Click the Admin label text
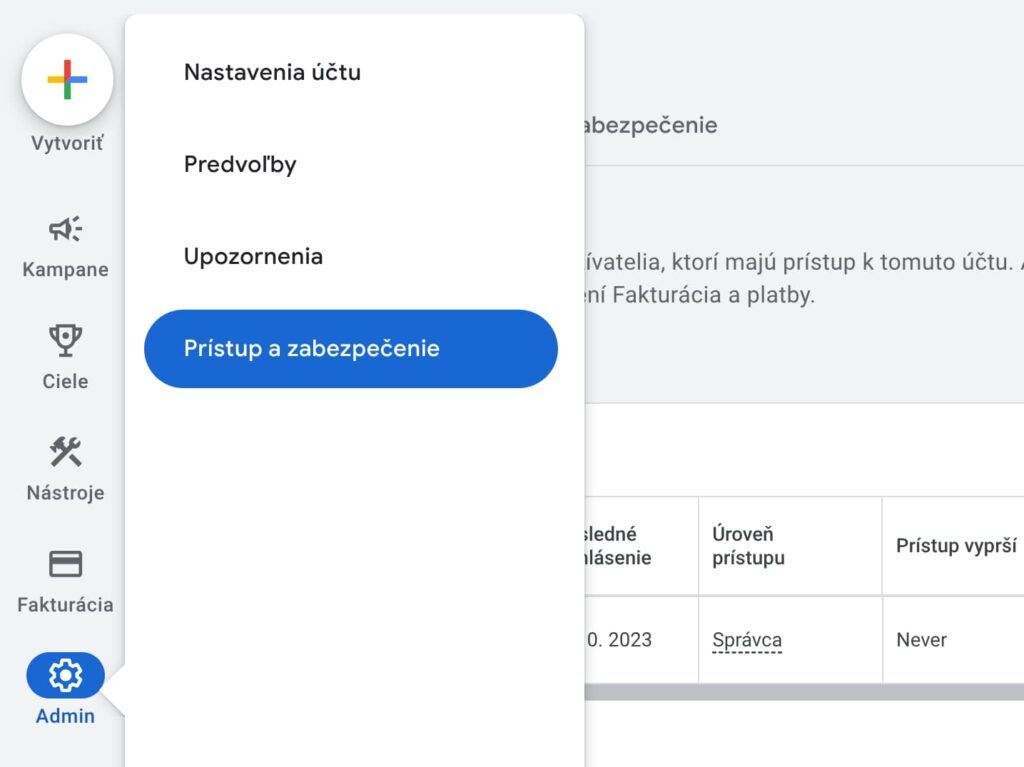 click(x=65, y=716)
